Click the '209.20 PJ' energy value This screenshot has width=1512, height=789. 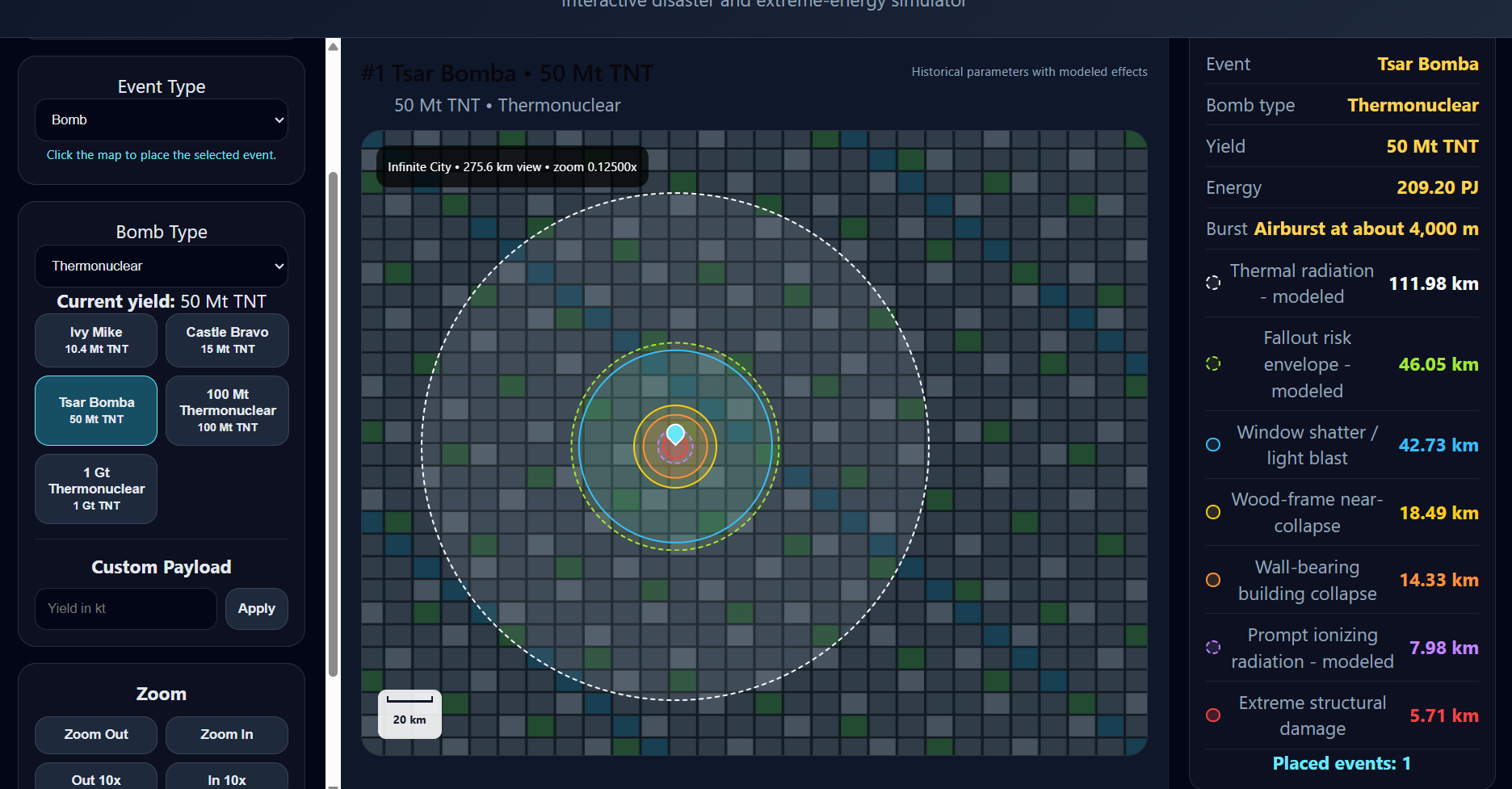click(1438, 187)
